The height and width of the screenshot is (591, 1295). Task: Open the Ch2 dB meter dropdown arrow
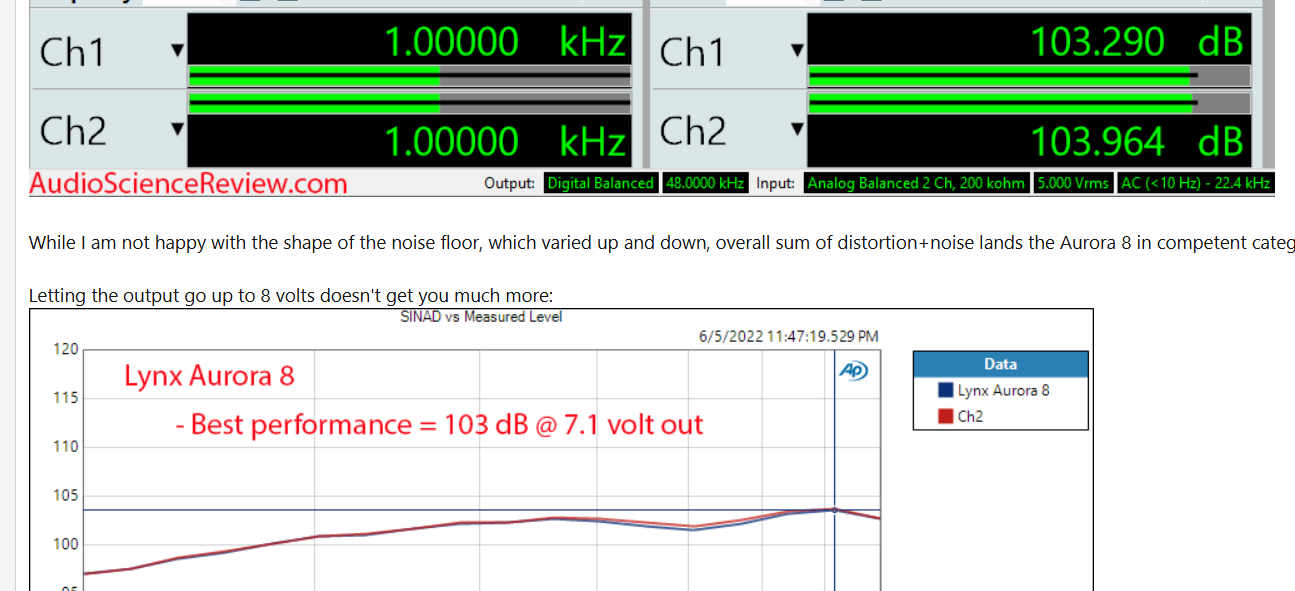tap(797, 128)
